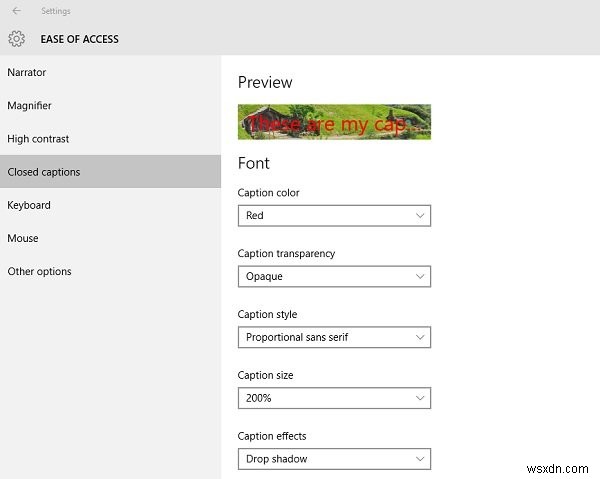Select High contrast in sidebar
This screenshot has width=600, height=479.
[38, 139]
